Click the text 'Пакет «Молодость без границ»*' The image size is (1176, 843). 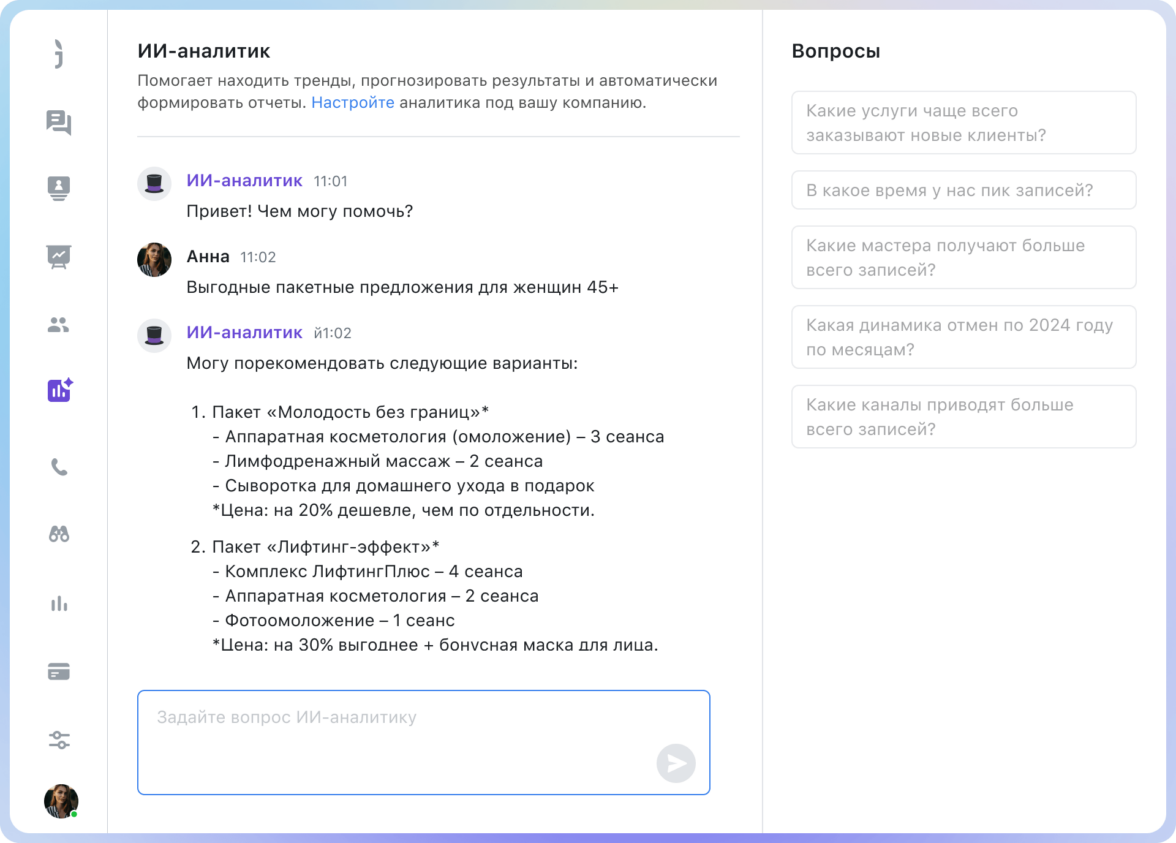(x=350, y=412)
